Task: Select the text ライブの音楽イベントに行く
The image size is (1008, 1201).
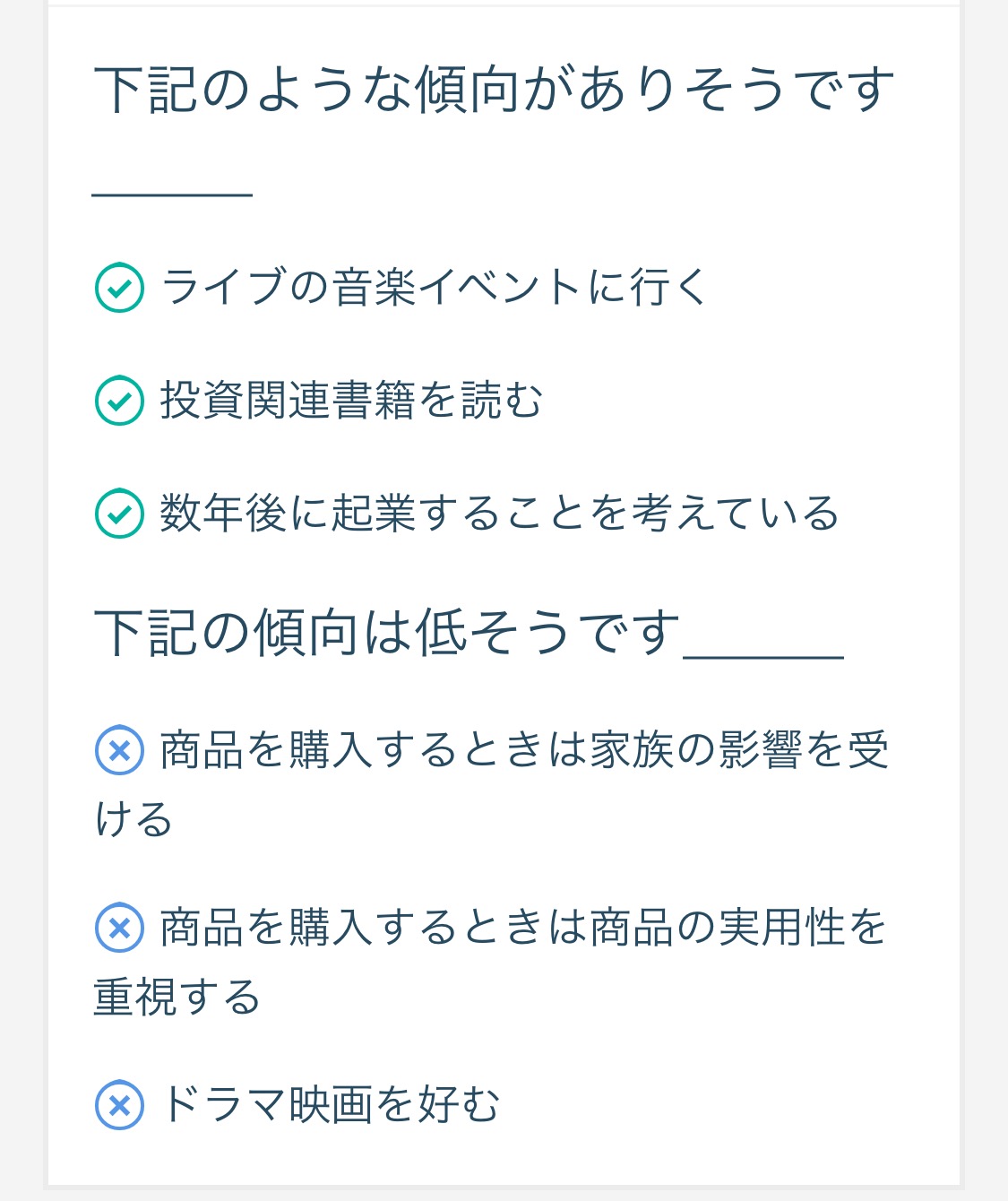Action: tap(434, 288)
